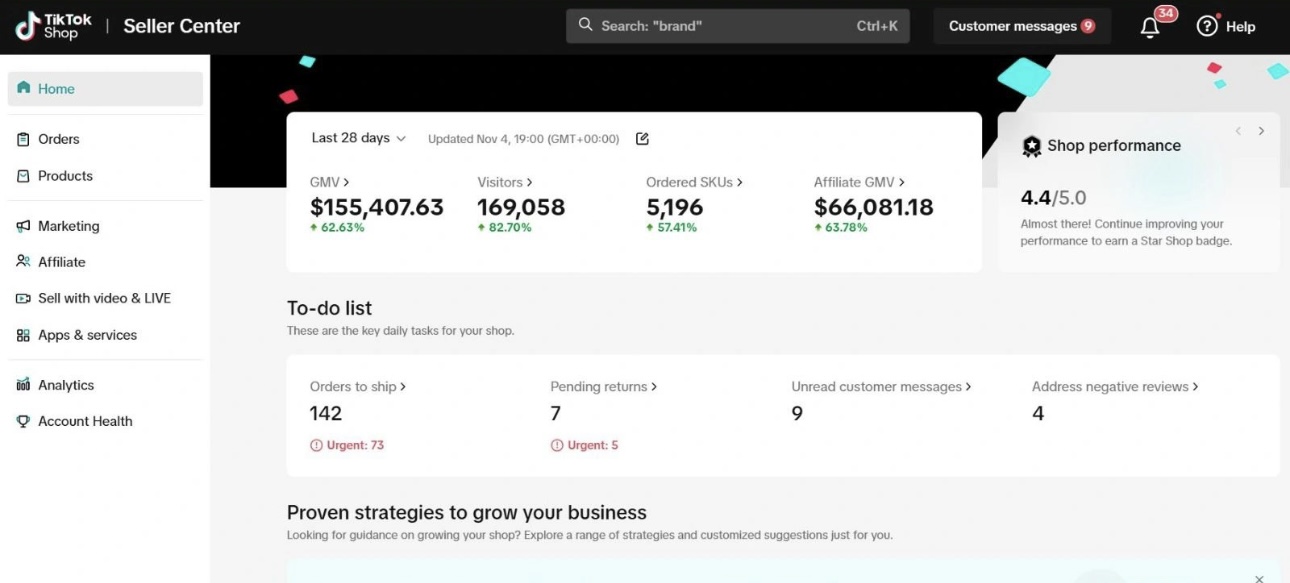Click the Help question mark icon

1207,27
